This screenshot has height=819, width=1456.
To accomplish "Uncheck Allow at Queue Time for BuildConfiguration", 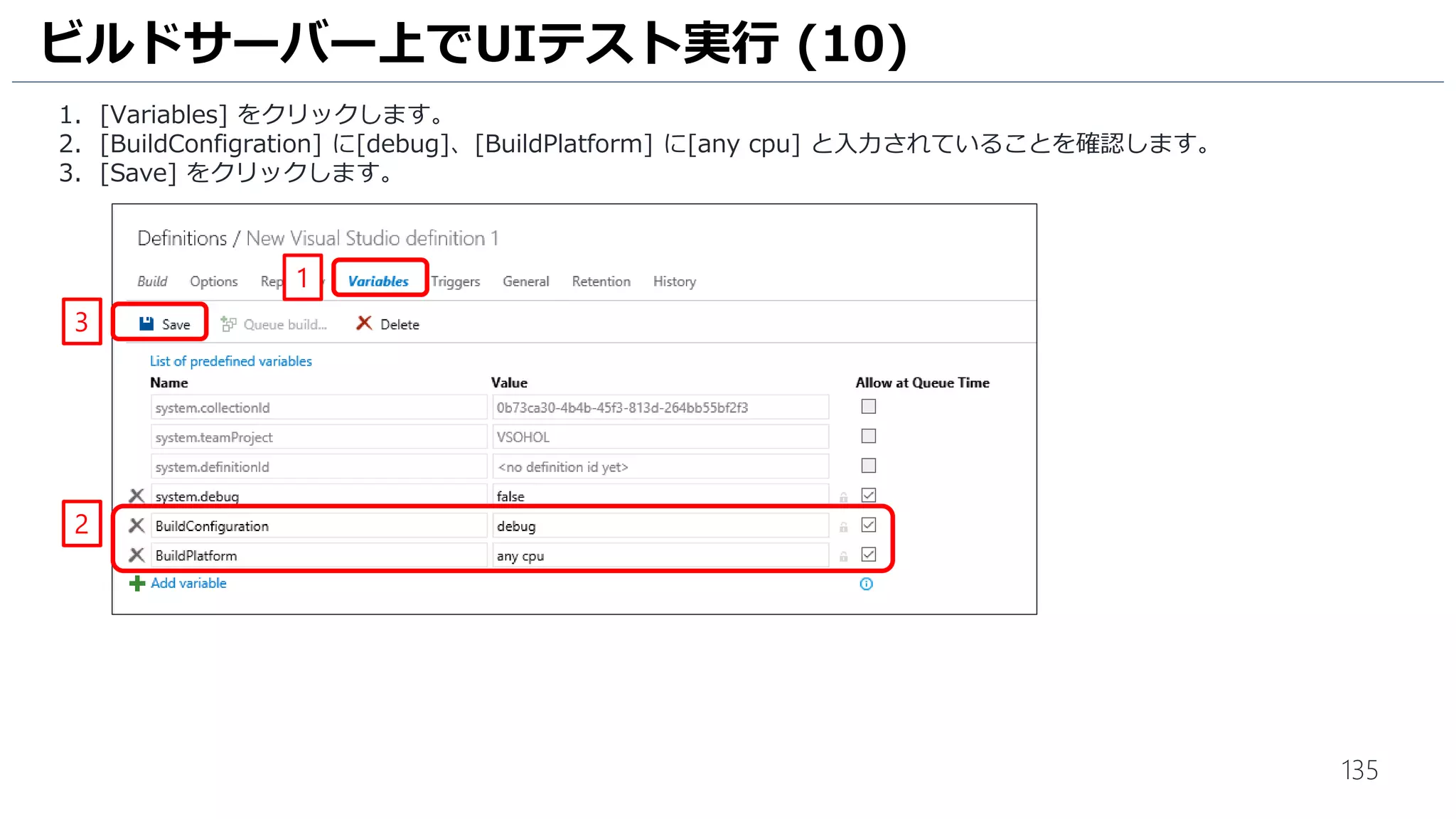I will click(868, 525).
